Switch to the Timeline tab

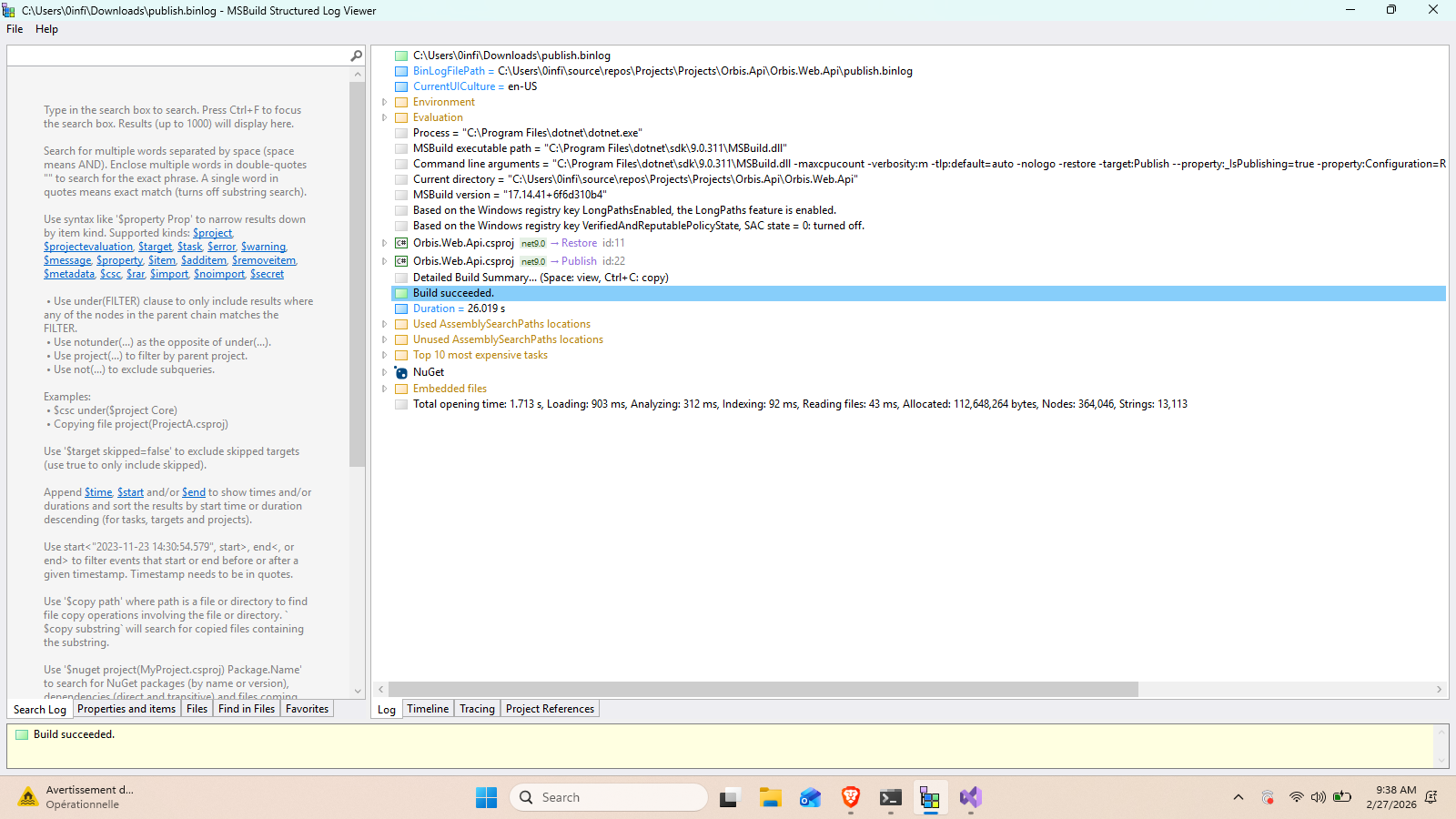tap(428, 708)
